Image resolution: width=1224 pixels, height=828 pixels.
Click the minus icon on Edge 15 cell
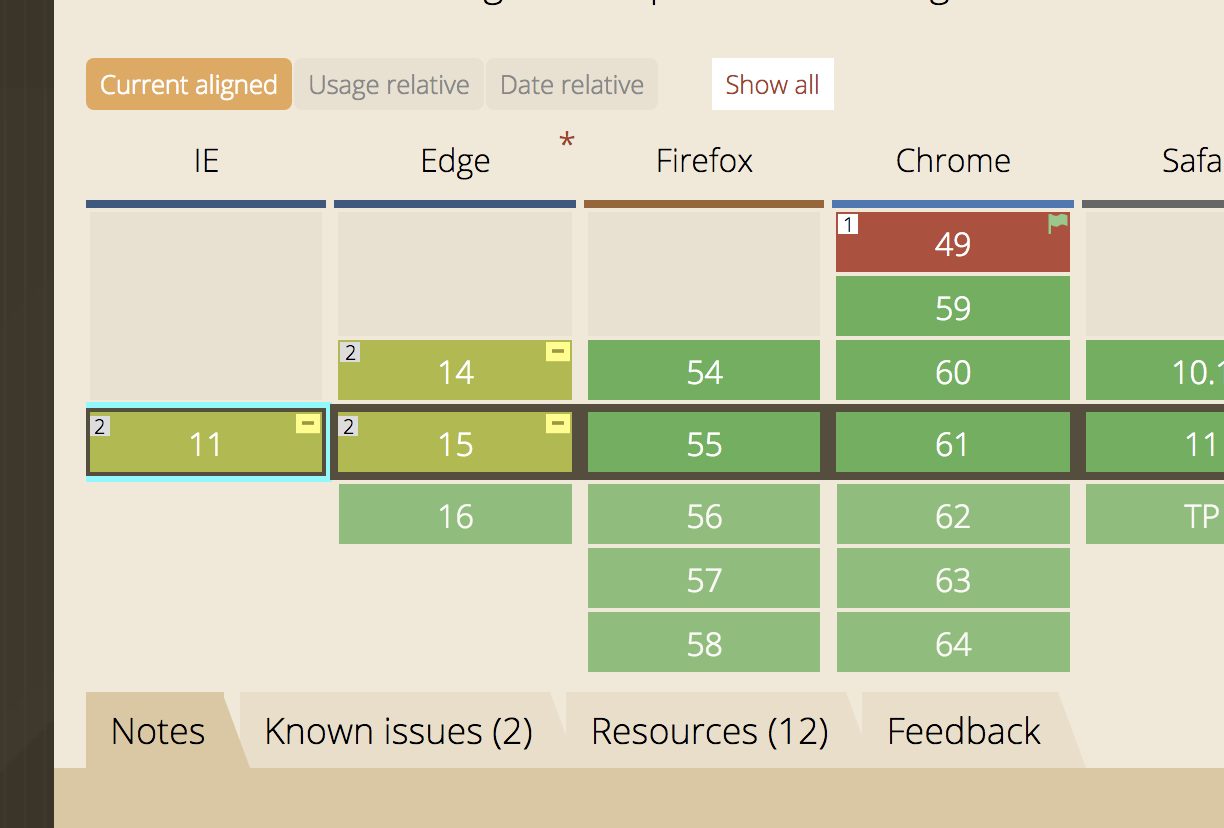(x=558, y=424)
